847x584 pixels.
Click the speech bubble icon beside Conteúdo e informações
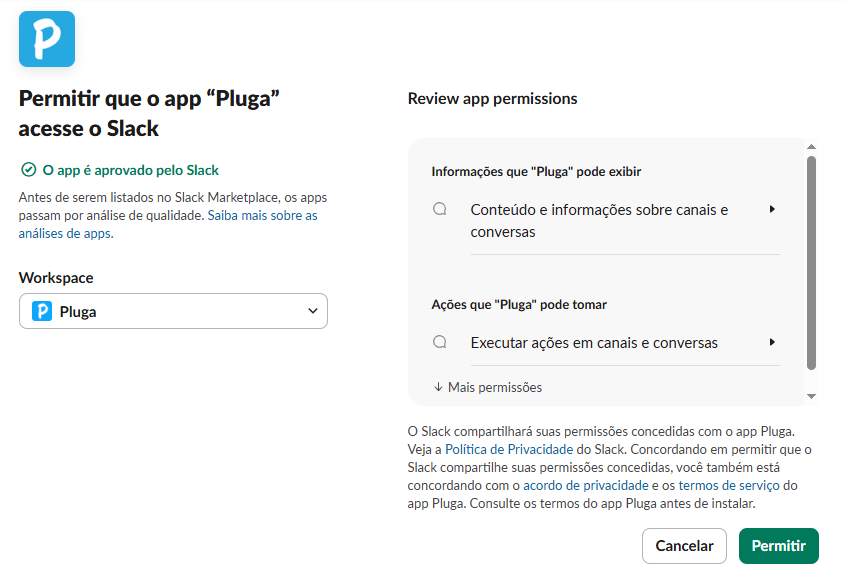tap(439, 209)
